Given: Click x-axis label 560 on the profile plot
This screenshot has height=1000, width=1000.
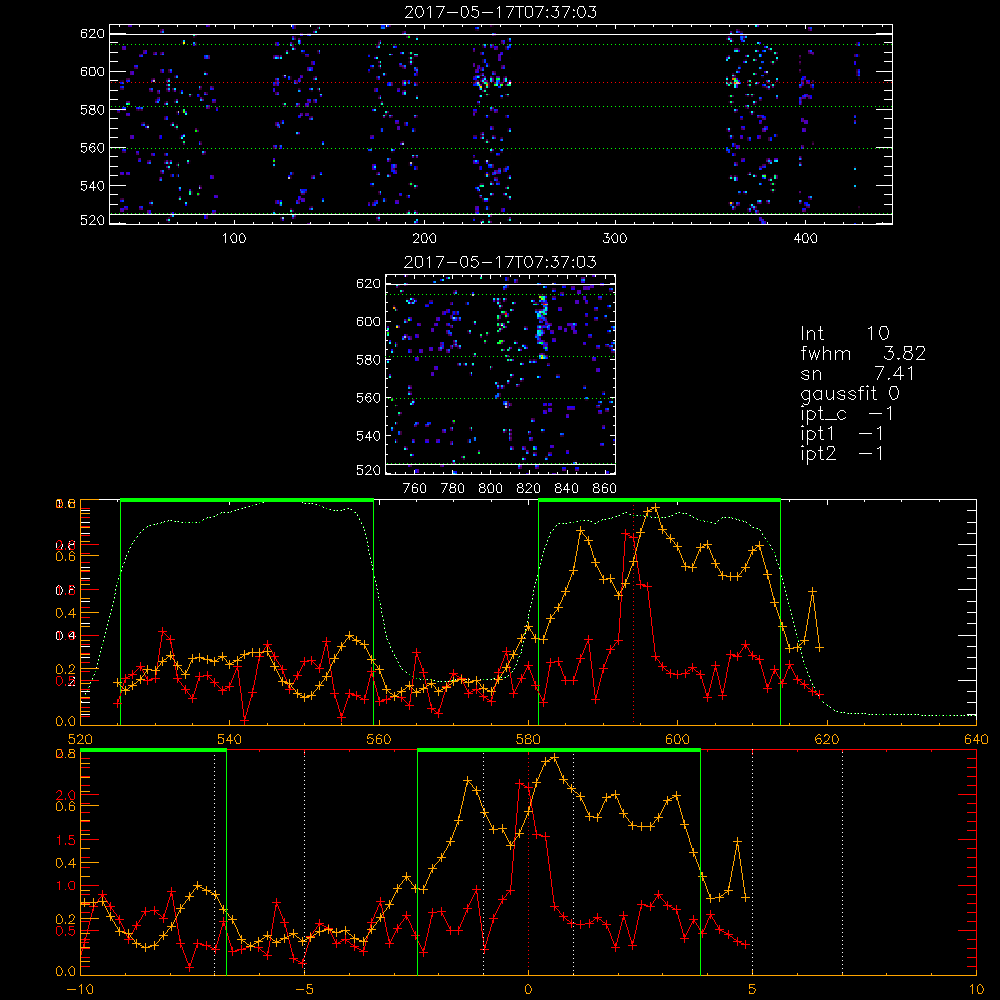Looking at the screenshot, I should [x=379, y=740].
